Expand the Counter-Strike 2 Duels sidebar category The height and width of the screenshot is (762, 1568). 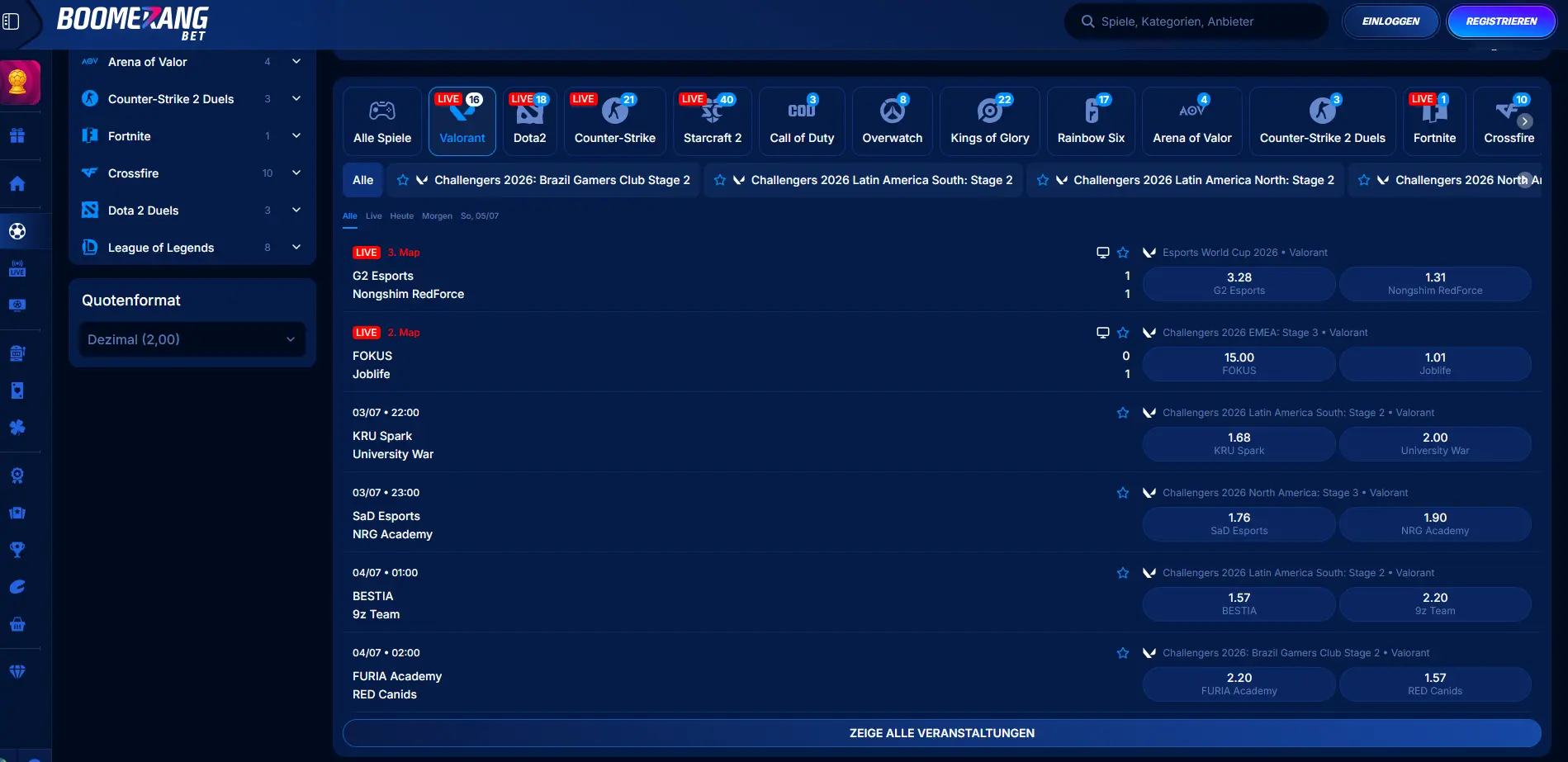[296, 99]
